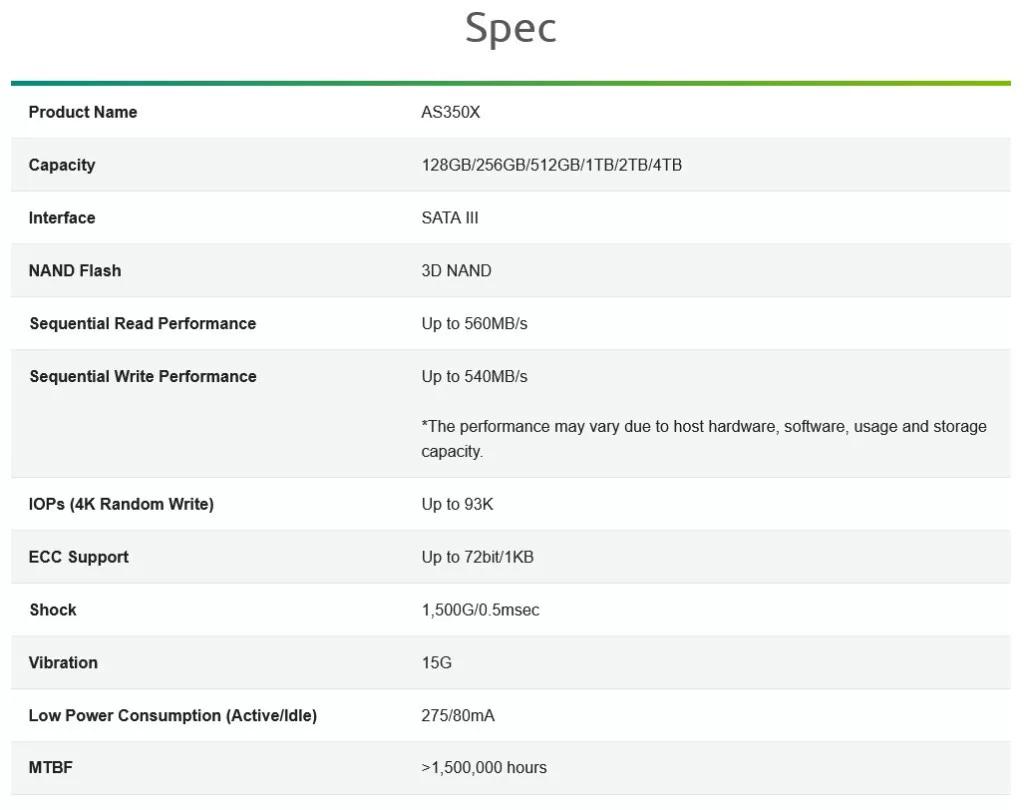Select the NAND Flash label
Image resolution: width=1024 pixels, height=810 pixels.
tap(75, 271)
